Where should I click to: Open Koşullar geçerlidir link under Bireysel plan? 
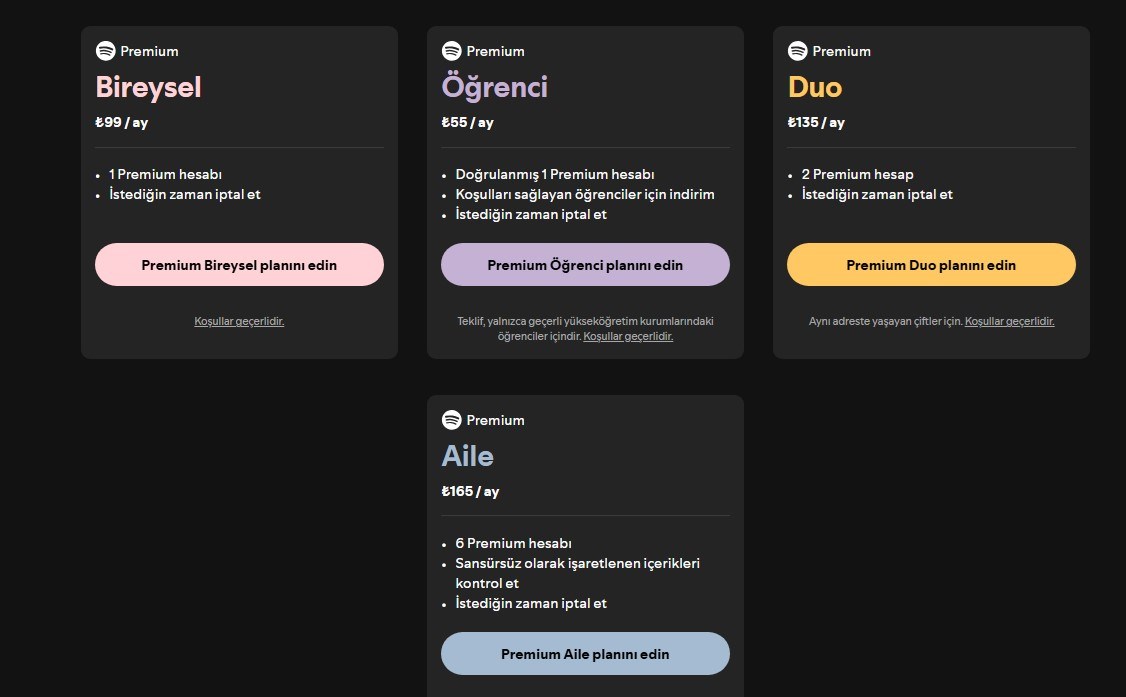pyautogui.click(x=239, y=321)
